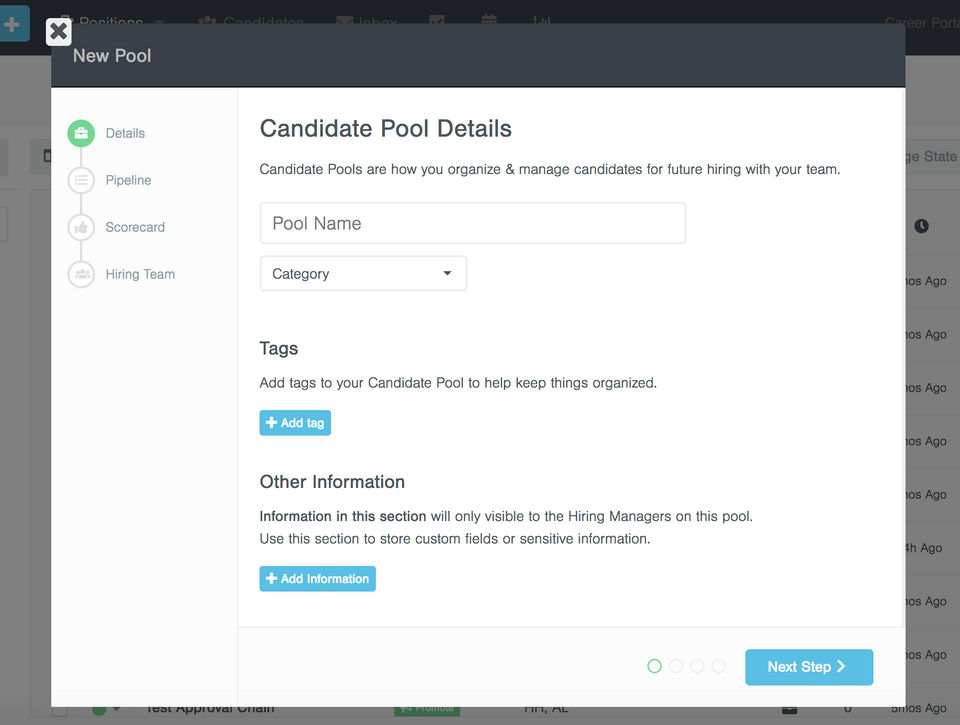
Task: Open the Category dropdown
Action: (363, 274)
